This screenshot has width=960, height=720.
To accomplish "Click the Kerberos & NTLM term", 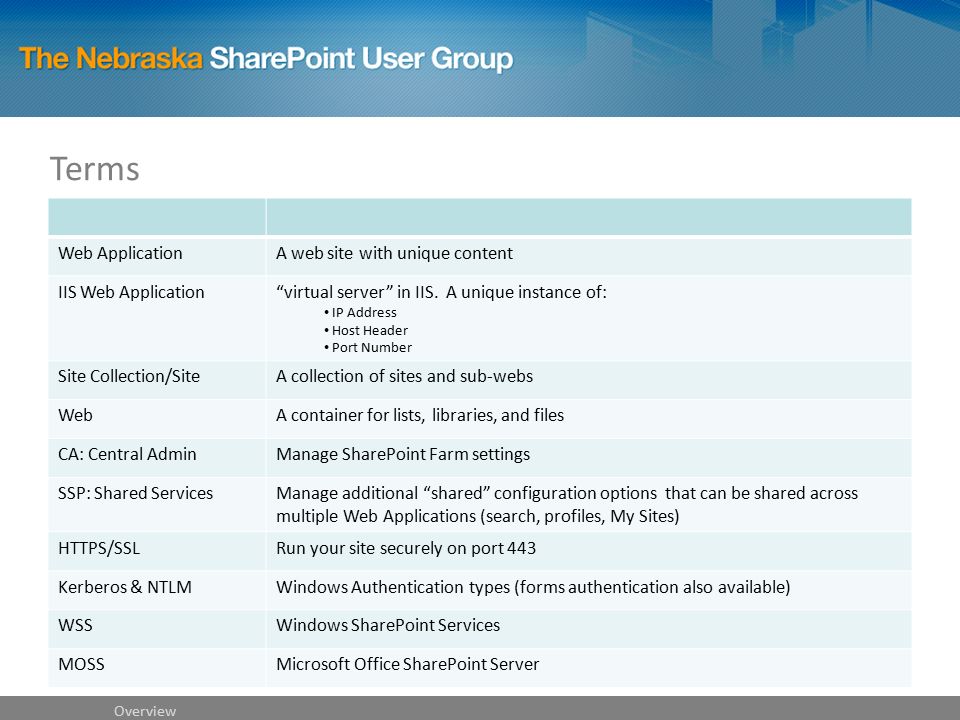I will (x=125, y=587).
